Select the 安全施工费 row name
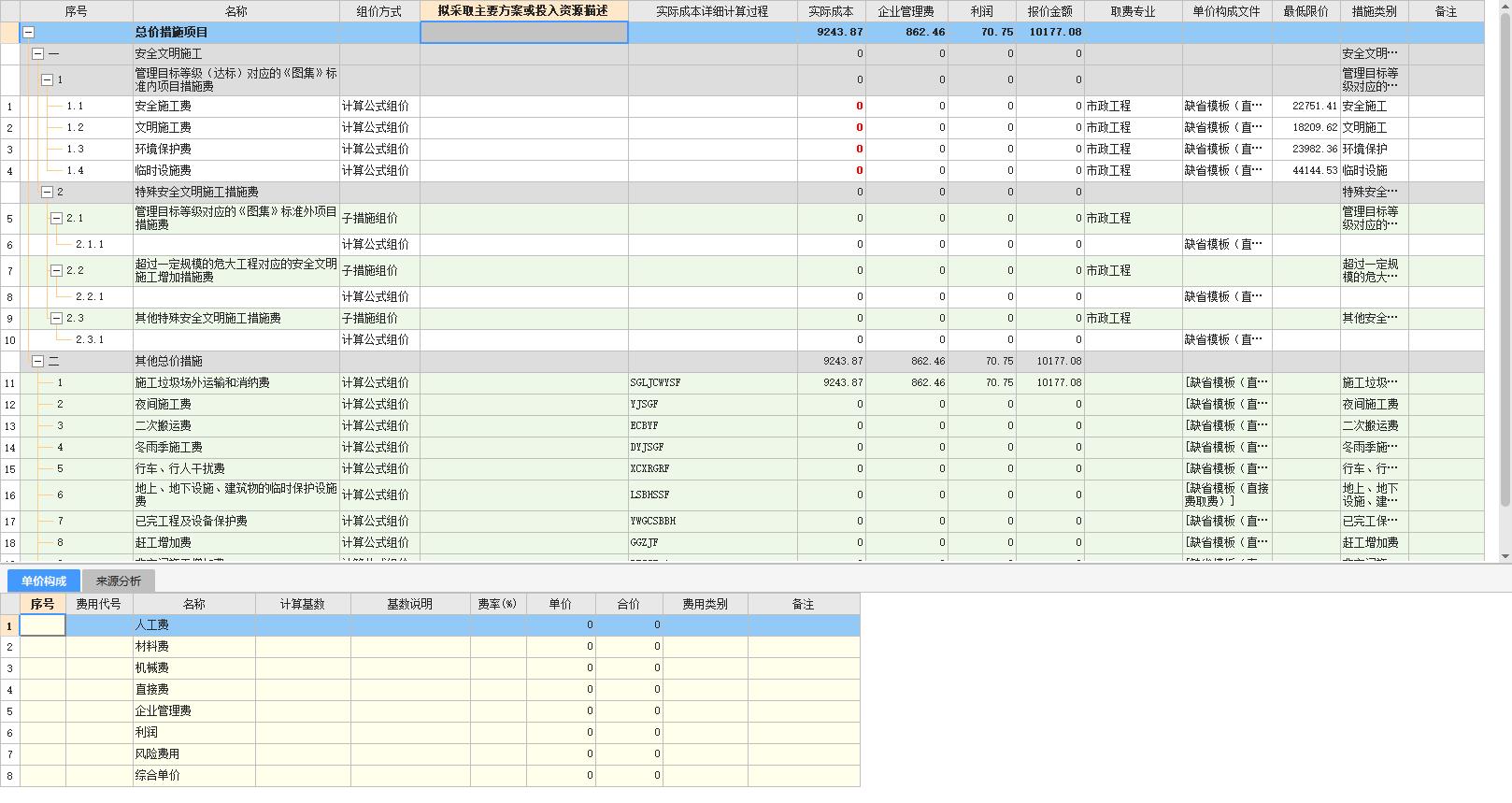Viewport: 1512px width, 803px height. pyautogui.click(x=164, y=107)
